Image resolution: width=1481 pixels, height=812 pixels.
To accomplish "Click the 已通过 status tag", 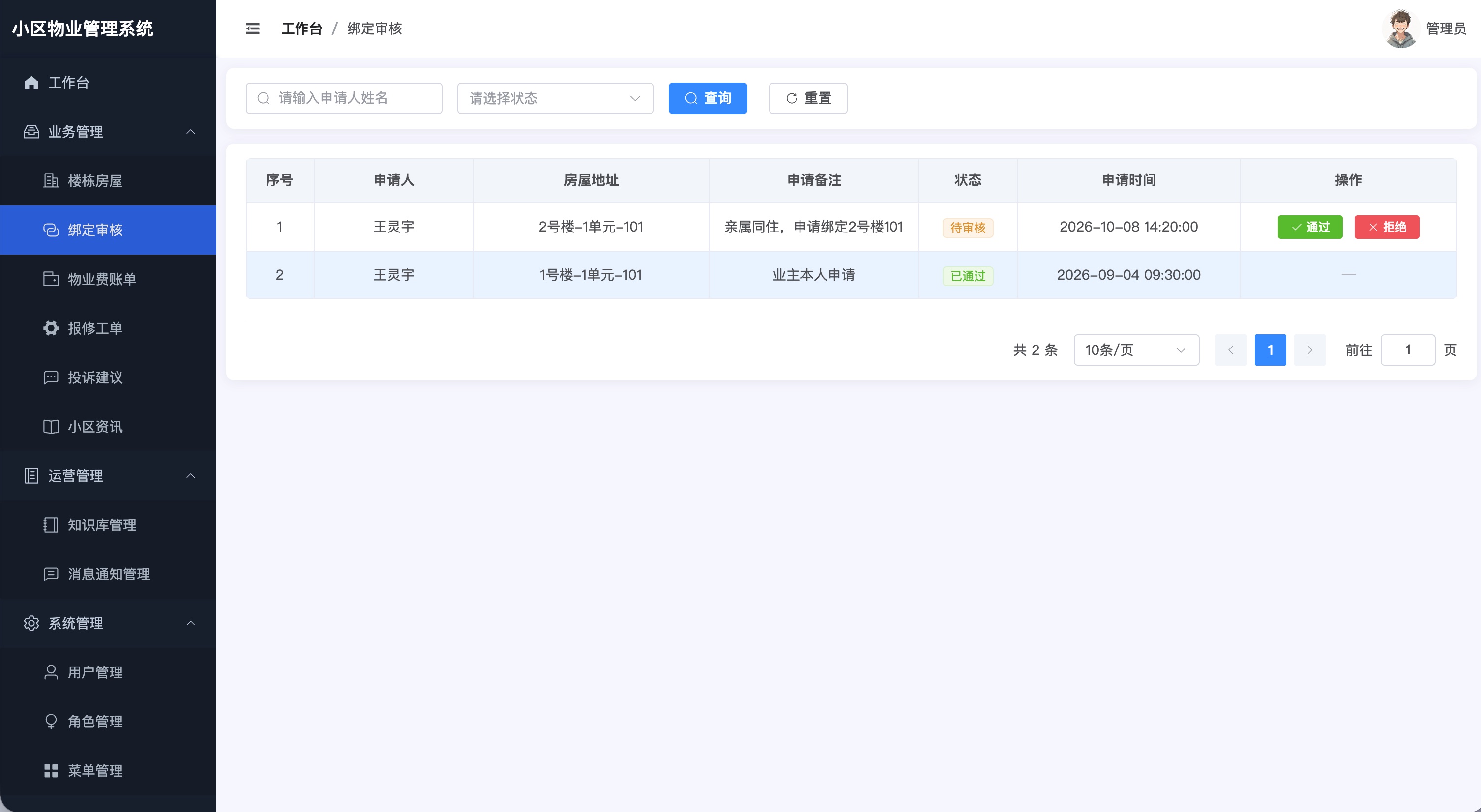I will pyautogui.click(x=968, y=276).
